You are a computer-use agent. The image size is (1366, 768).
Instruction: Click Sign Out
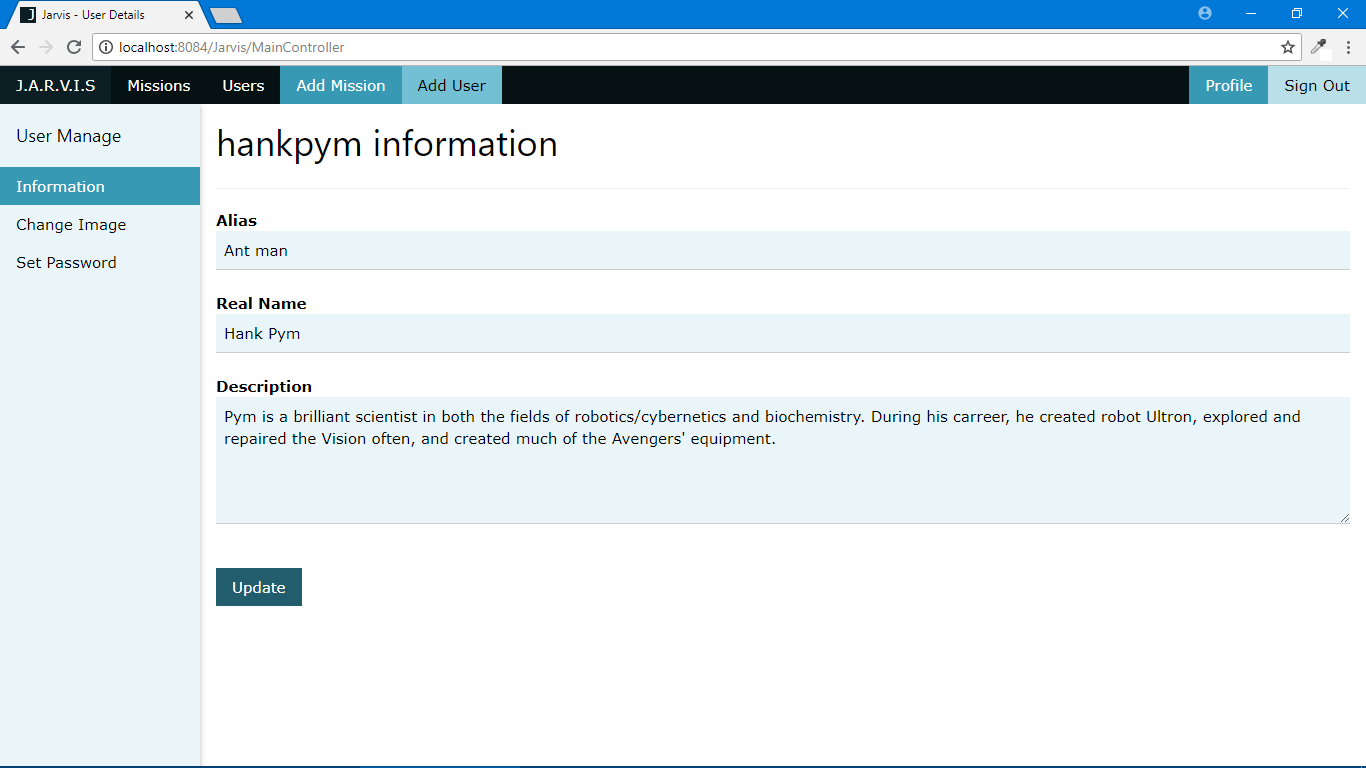coord(1317,85)
